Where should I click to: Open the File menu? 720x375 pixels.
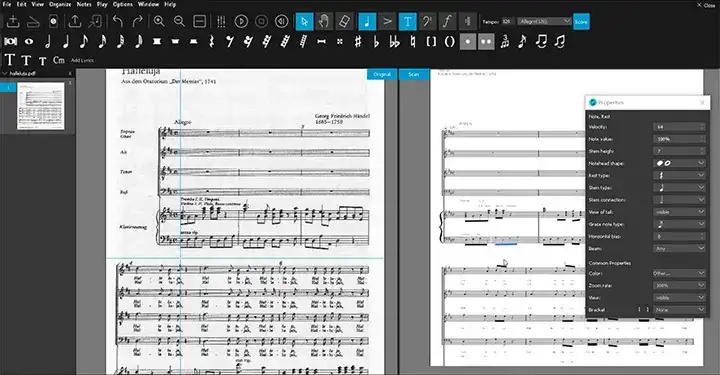(7, 4)
